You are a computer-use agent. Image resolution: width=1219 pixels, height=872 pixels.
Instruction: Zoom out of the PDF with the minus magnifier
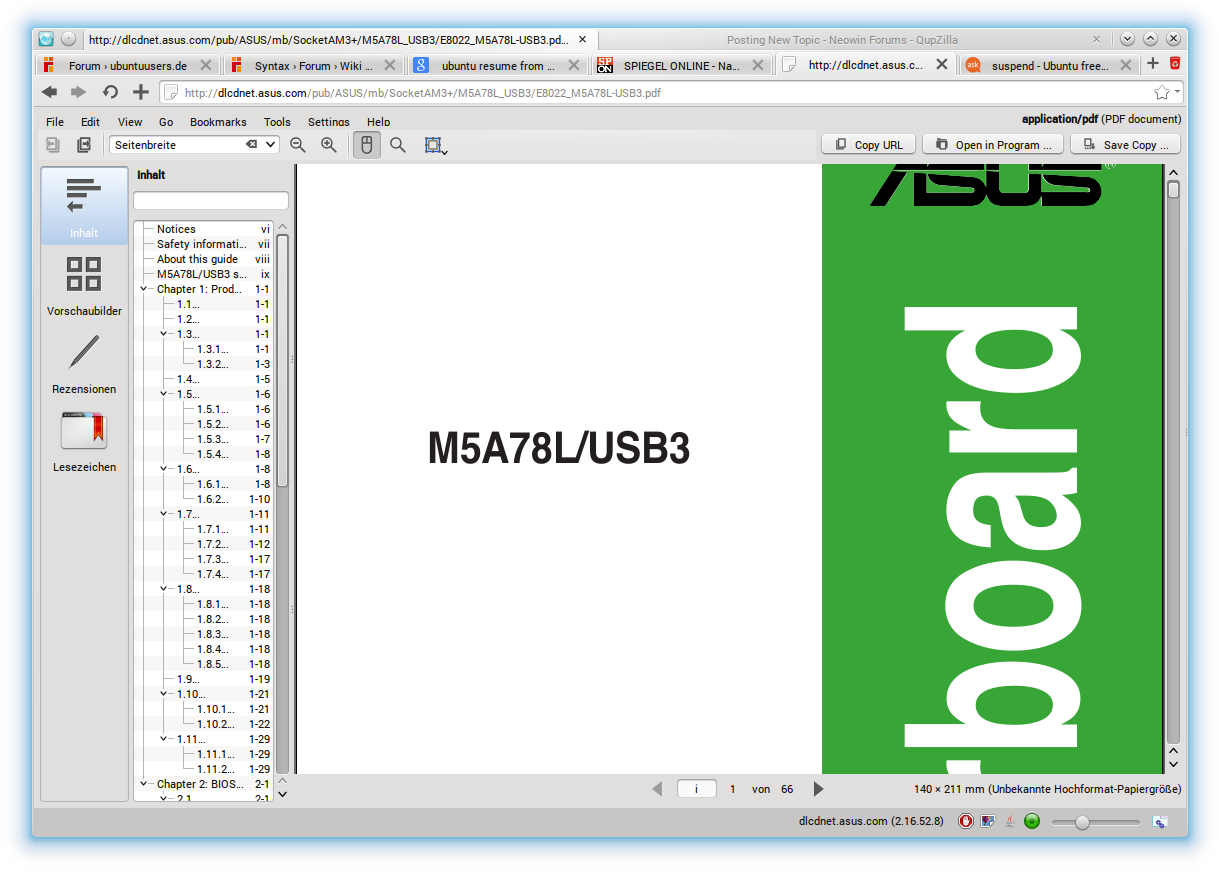(297, 145)
